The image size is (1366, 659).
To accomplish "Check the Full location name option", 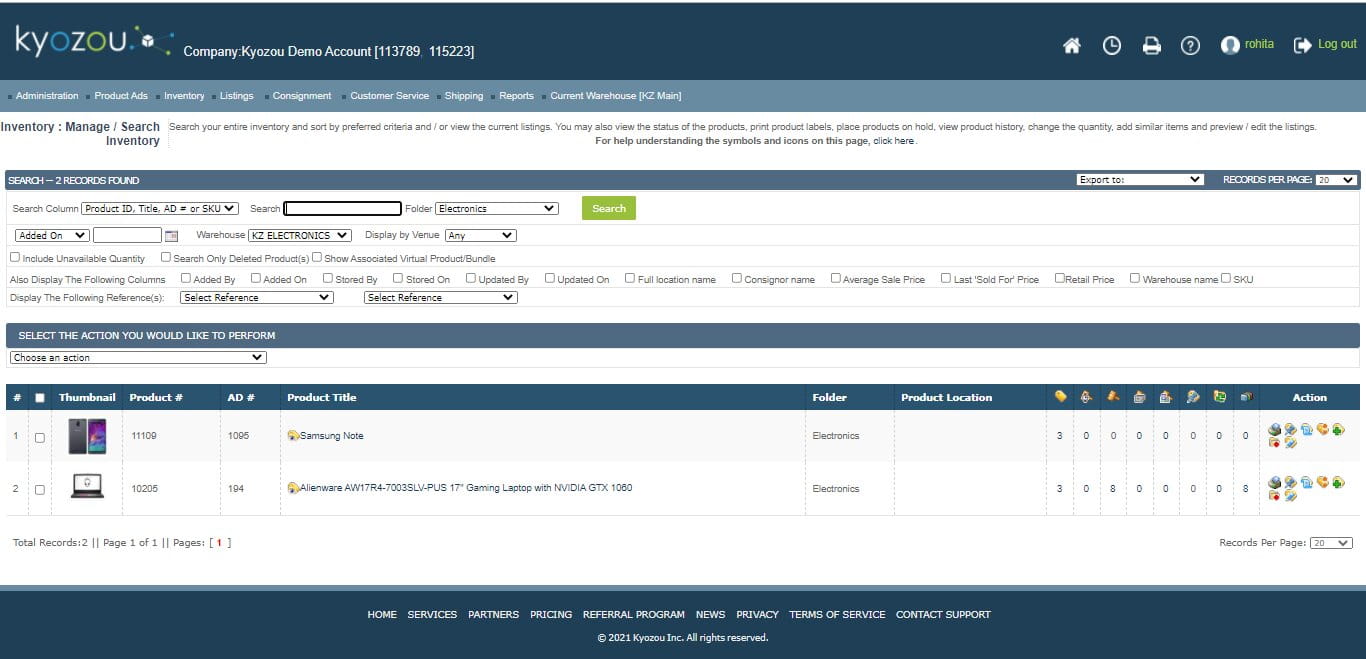I will point(630,278).
